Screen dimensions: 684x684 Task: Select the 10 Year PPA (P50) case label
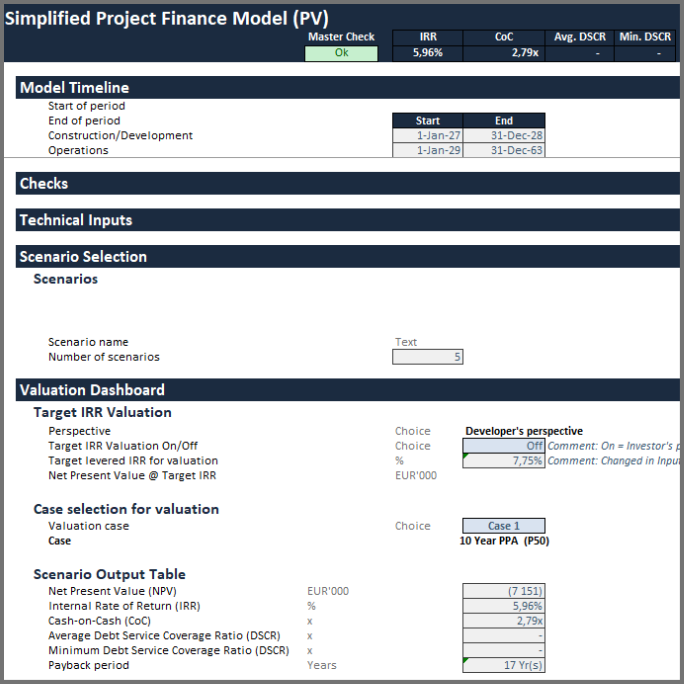(x=504, y=541)
